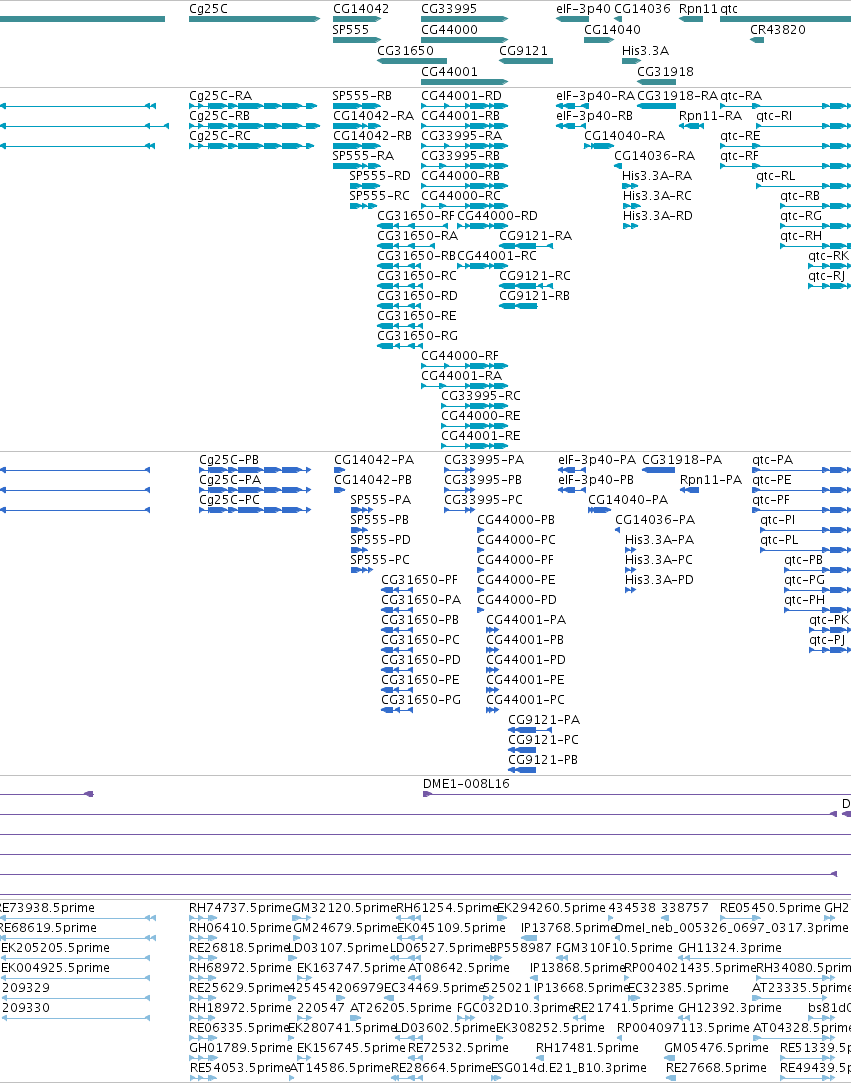Viewport: 851px width, 1083px height.
Task: Select transcript CG14042-RA
Action: (x=373, y=115)
